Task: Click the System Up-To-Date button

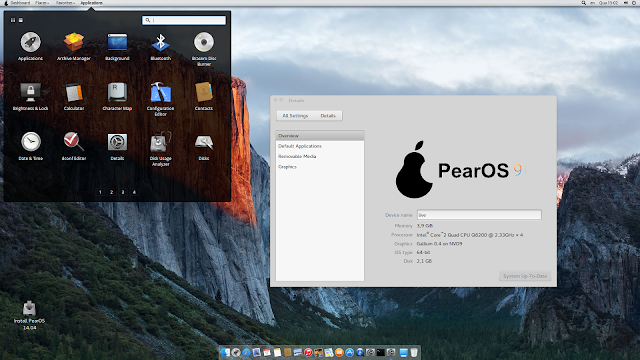Action: tap(525, 276)
